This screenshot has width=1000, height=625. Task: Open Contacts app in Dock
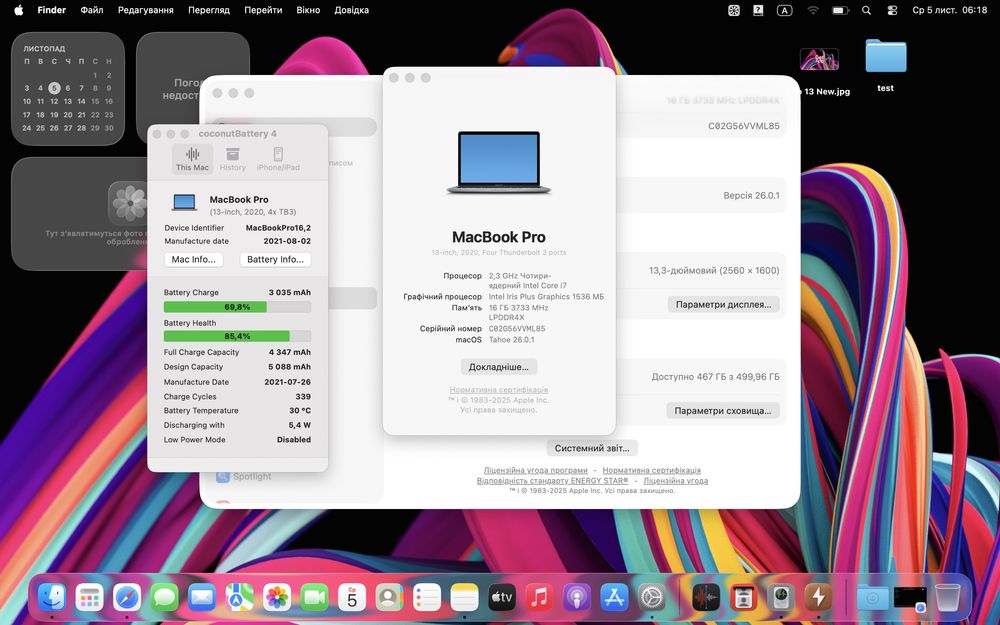389,598
